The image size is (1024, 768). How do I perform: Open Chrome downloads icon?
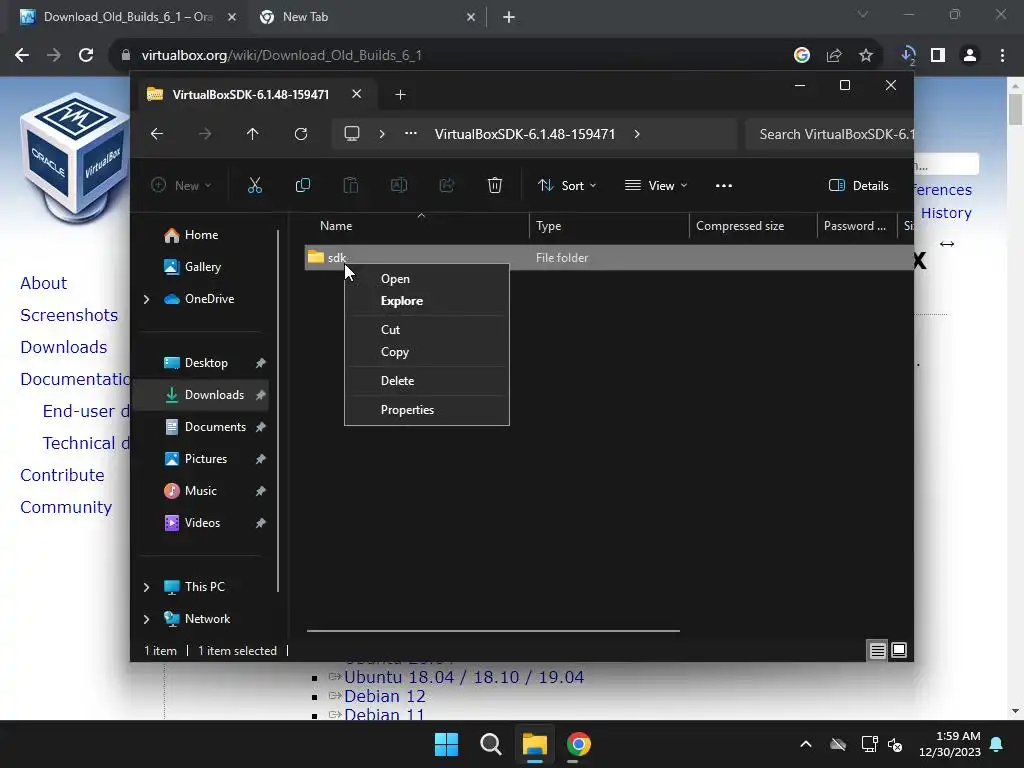pos(908,56)
